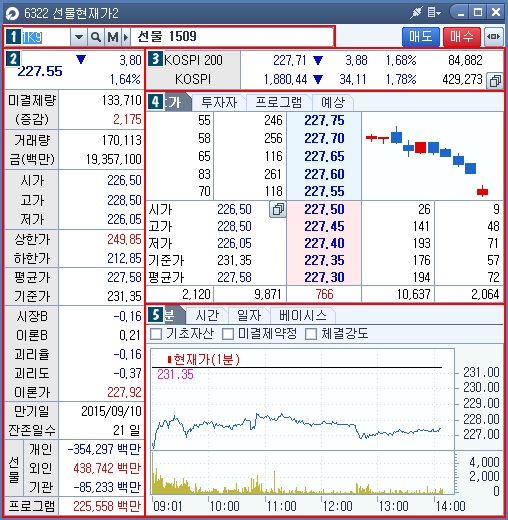Click the red candlestick in mini chart

click(420, 147)
